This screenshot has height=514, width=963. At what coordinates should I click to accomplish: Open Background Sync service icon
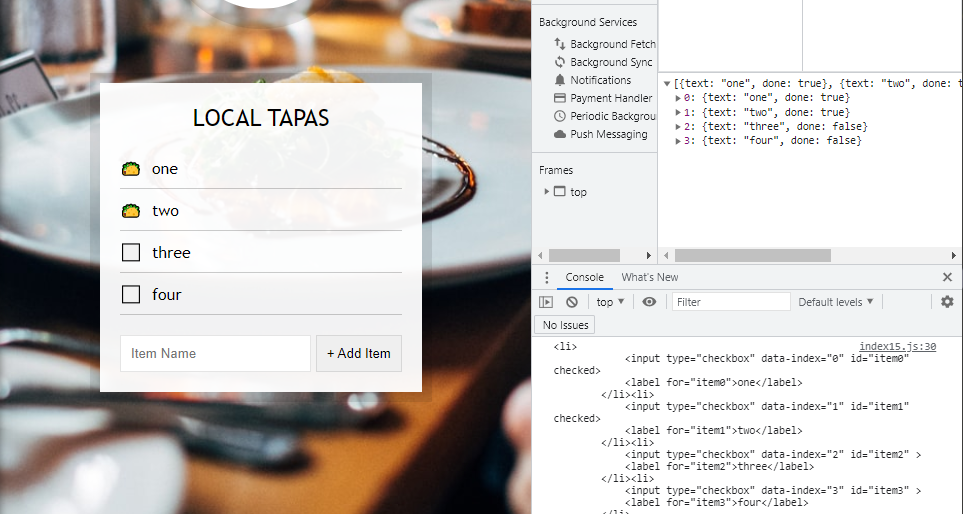[559, 62]
